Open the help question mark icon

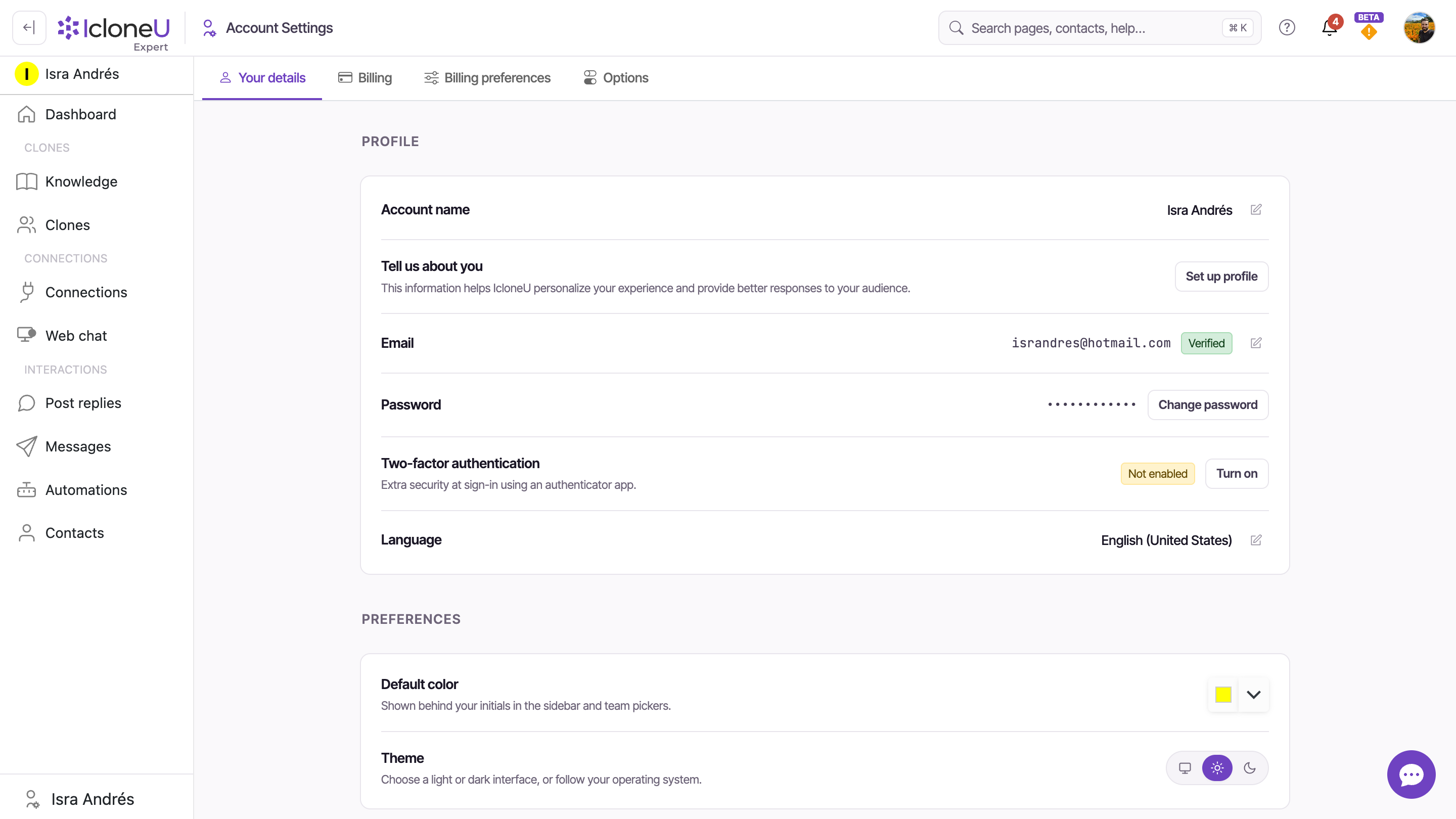(1287, 28)
